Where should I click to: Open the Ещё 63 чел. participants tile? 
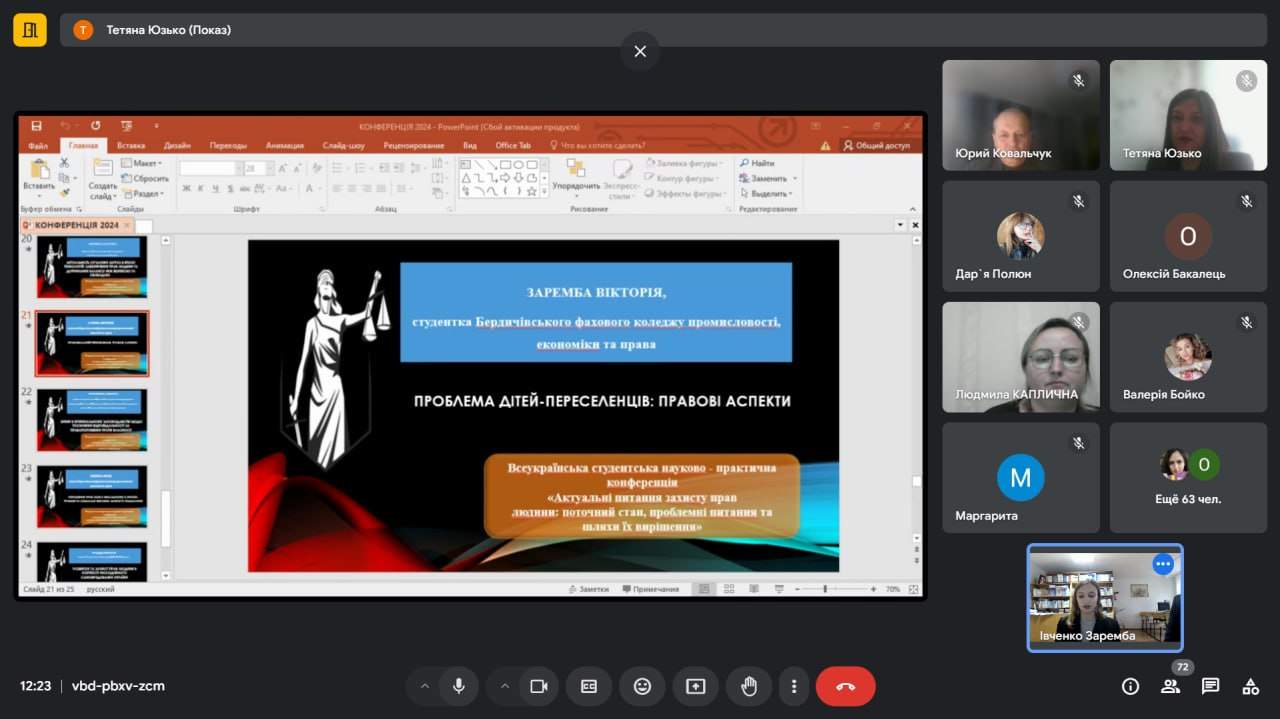[x=1188, y=477]
